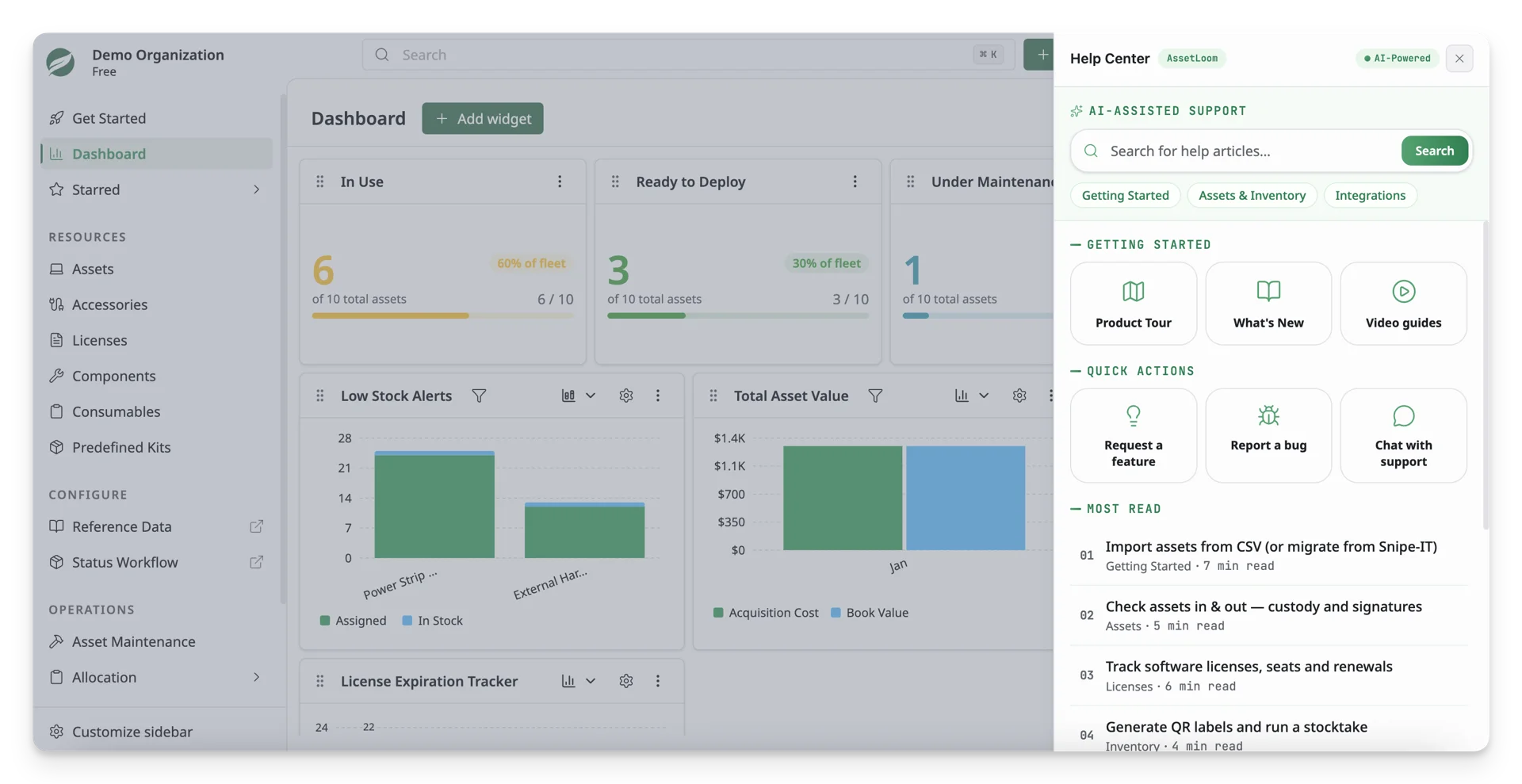The width and height of the screenshot is (1522, 784).
Task: Toggle Assigned legend in Low Stock Alerts
Action: point(353,621)
